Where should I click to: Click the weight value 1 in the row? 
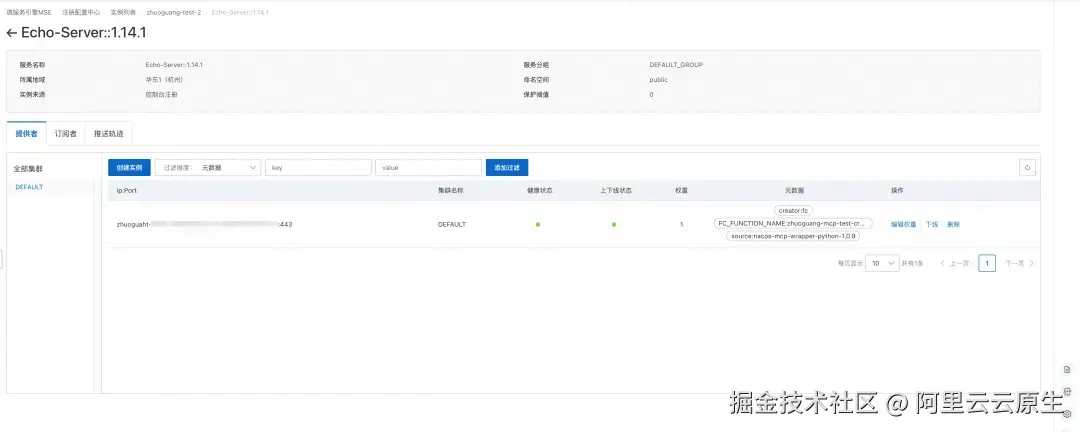[681, 225]
